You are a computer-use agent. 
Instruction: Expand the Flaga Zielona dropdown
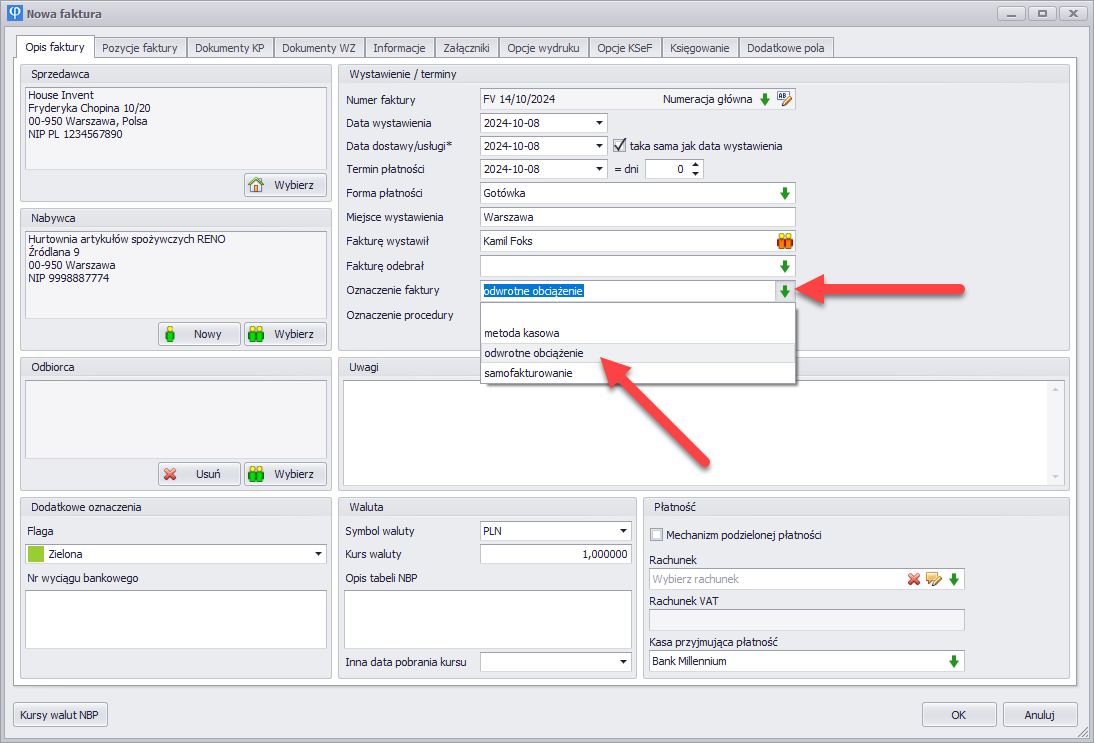[319, 554]
